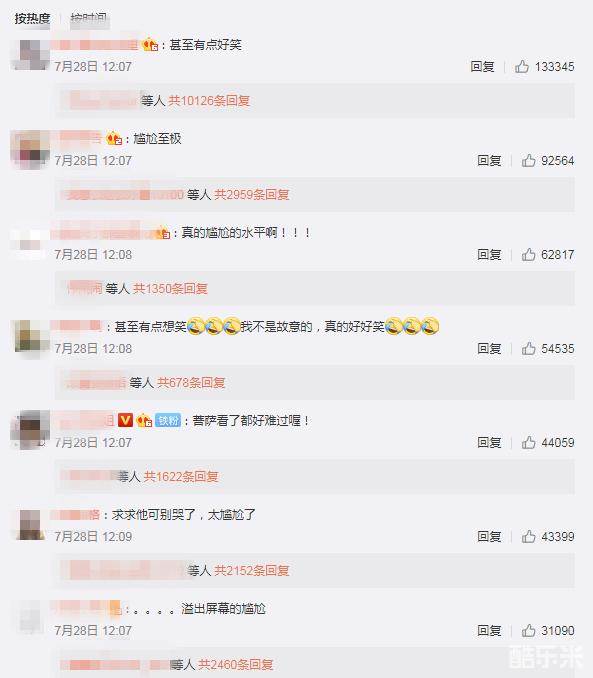Tap thumbs-up beside 54535

point(528,349)
